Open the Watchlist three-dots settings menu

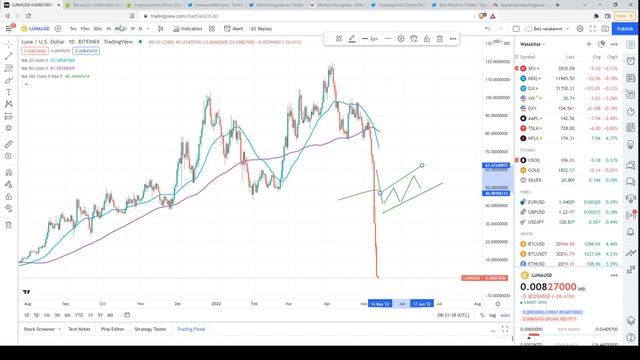pos(614,44)
